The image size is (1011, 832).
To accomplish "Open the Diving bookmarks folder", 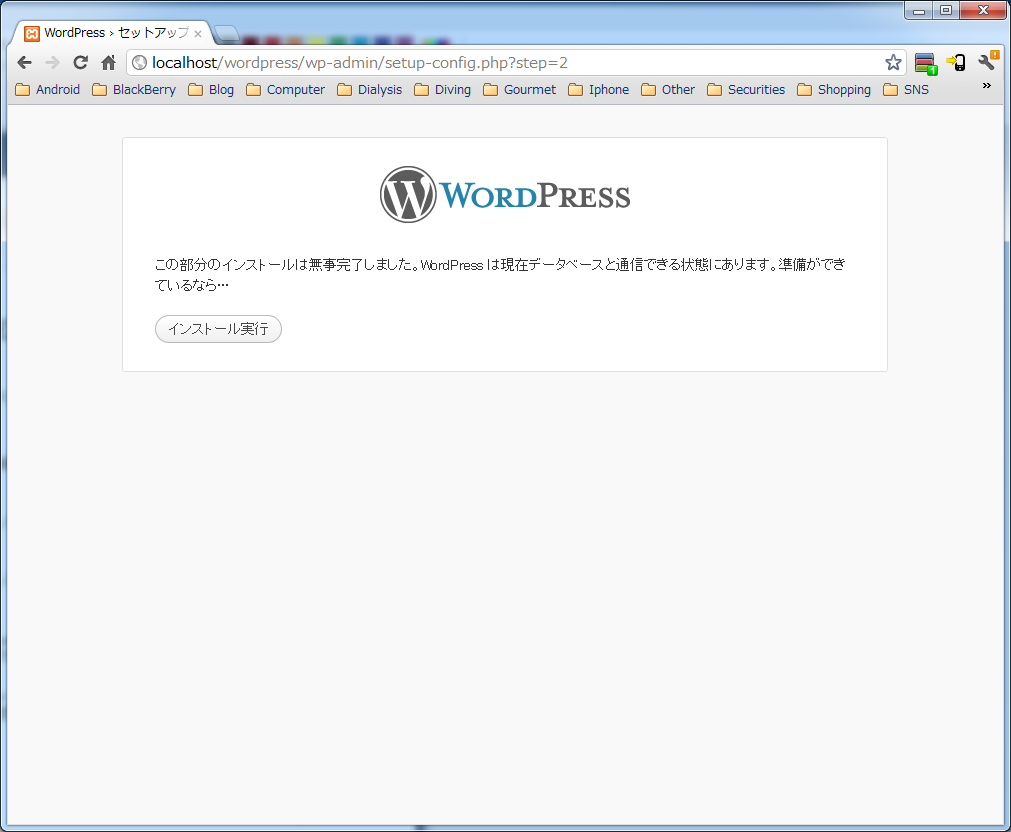I will 442,90.
